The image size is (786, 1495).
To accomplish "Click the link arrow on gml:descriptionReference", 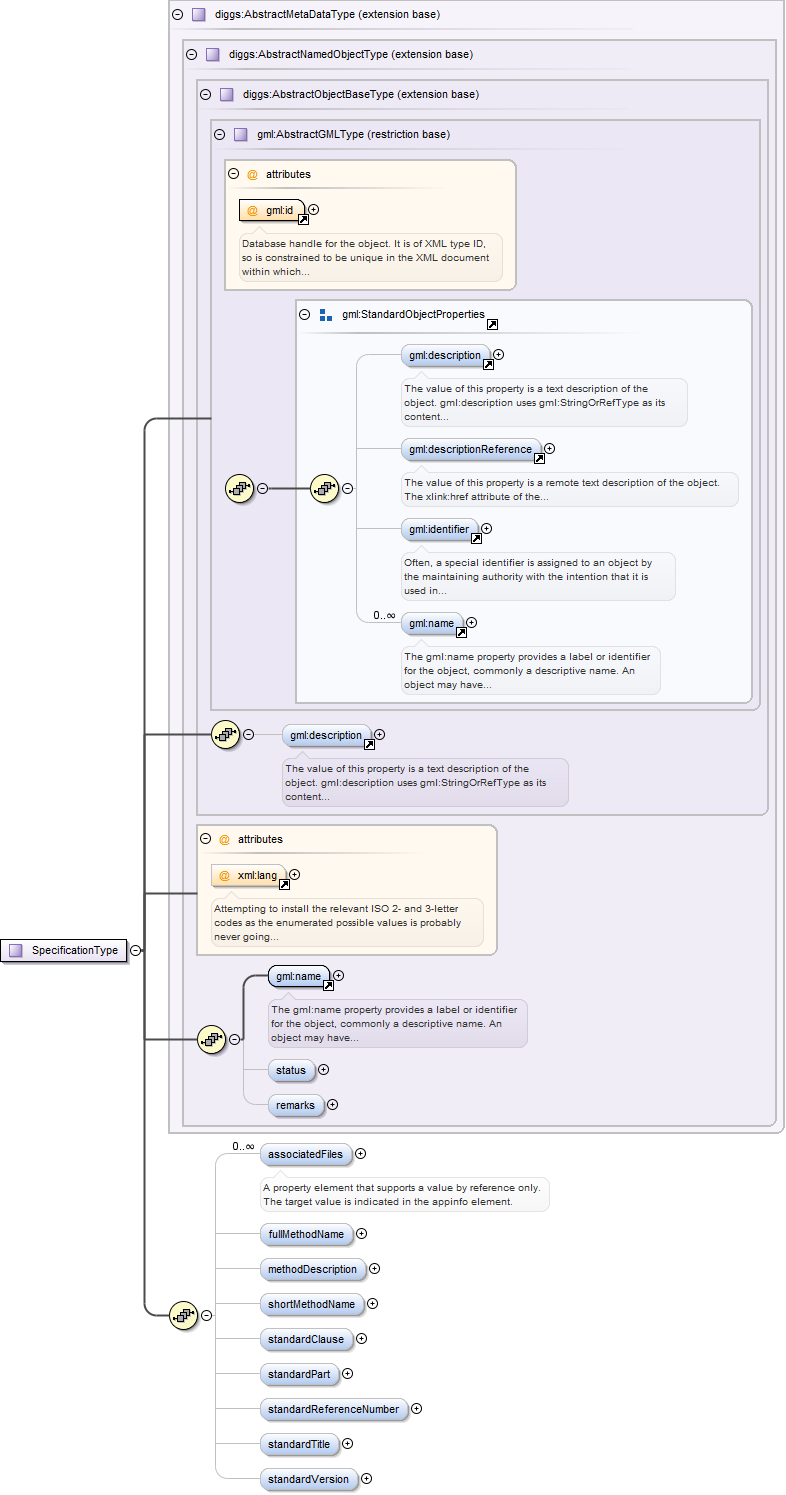I will coord(539,459).
